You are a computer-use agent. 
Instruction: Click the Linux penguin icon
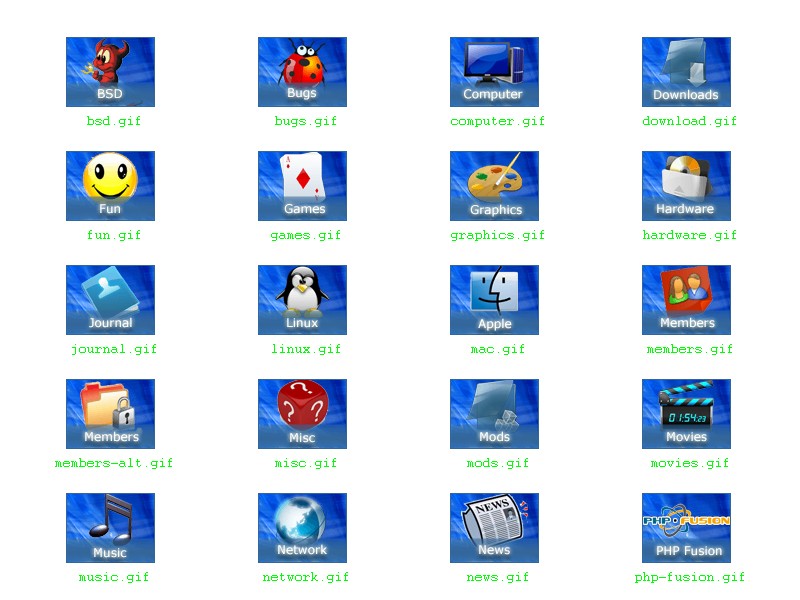[302, 300]
